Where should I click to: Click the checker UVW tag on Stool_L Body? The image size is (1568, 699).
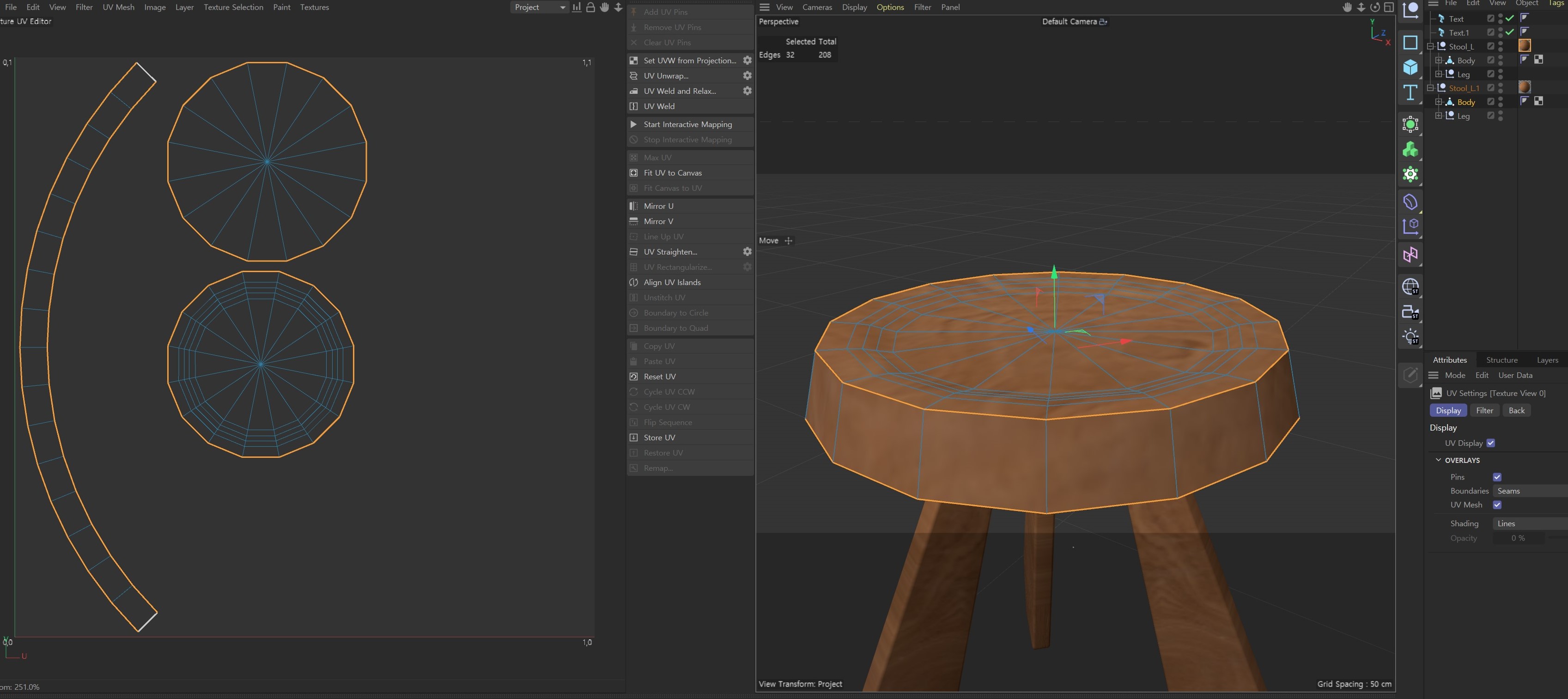click(1538, 59)
